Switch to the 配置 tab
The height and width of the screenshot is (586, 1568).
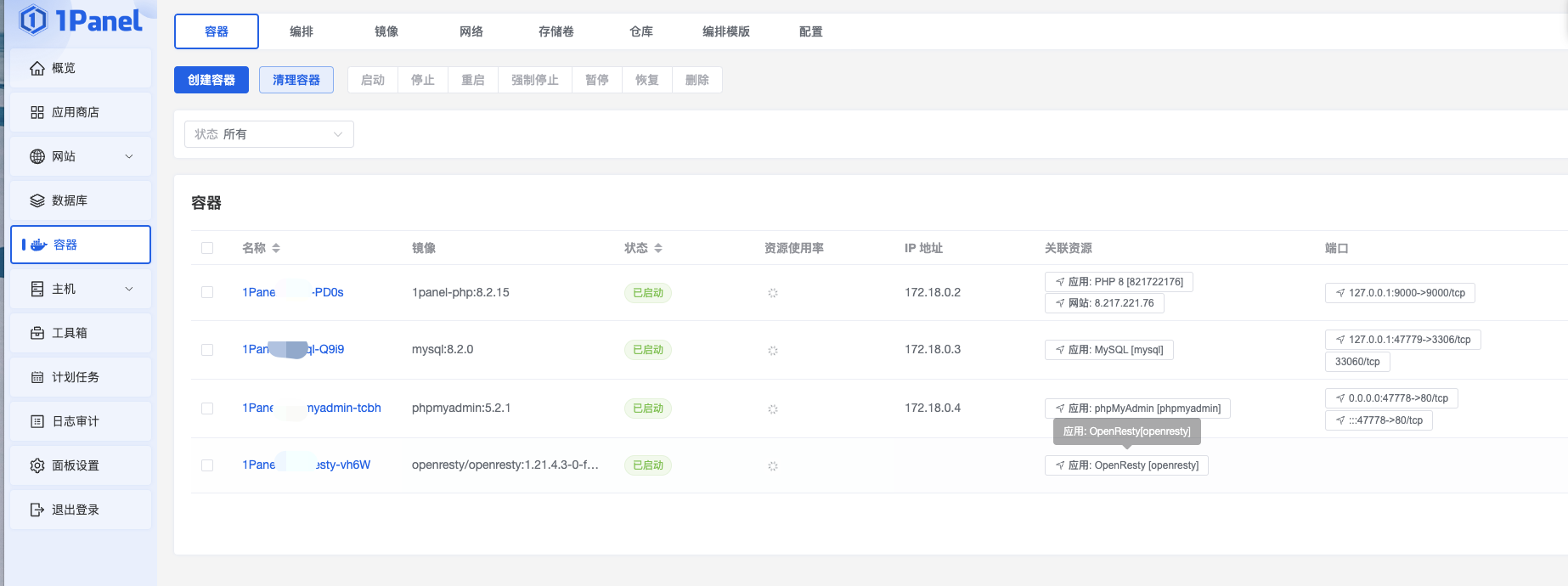pyautogui.click(x=811, y=31)
